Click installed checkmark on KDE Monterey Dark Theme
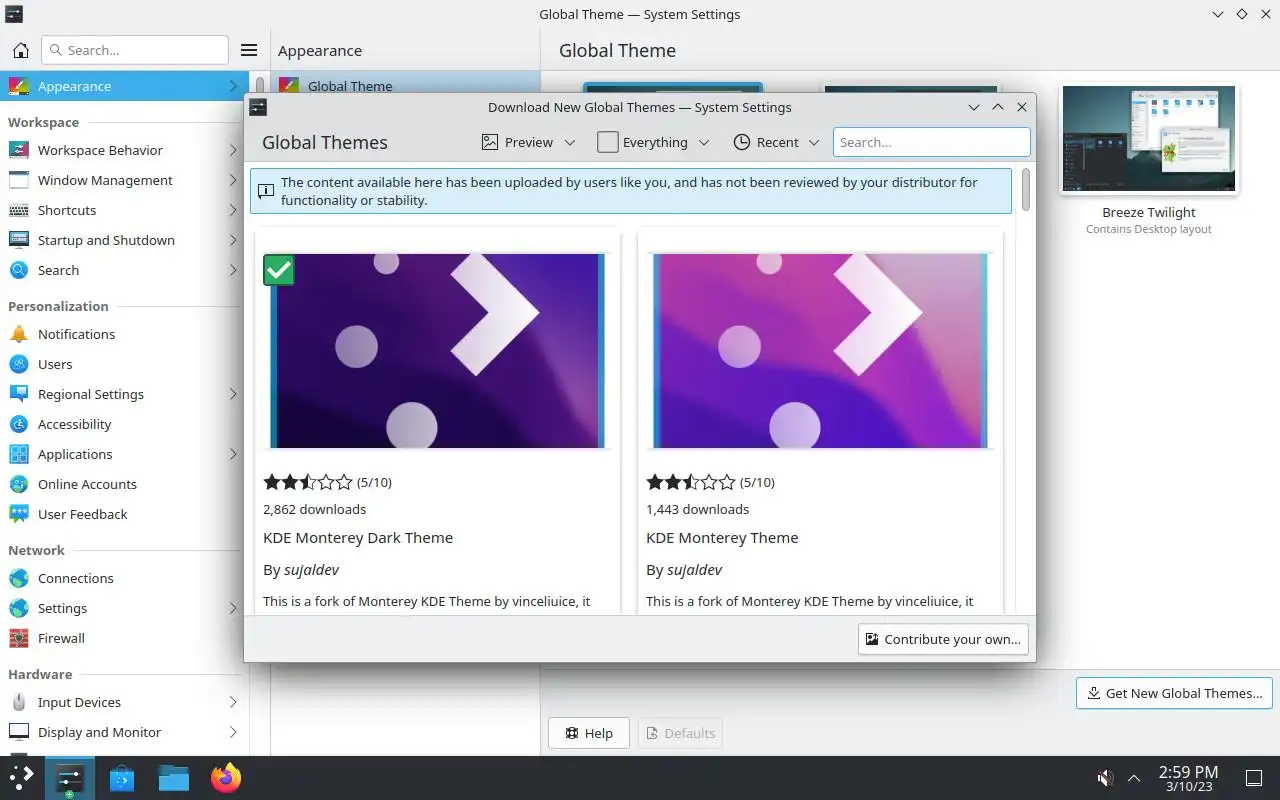Viewport: 1280px width, 800px height. [x=279, y=269]
